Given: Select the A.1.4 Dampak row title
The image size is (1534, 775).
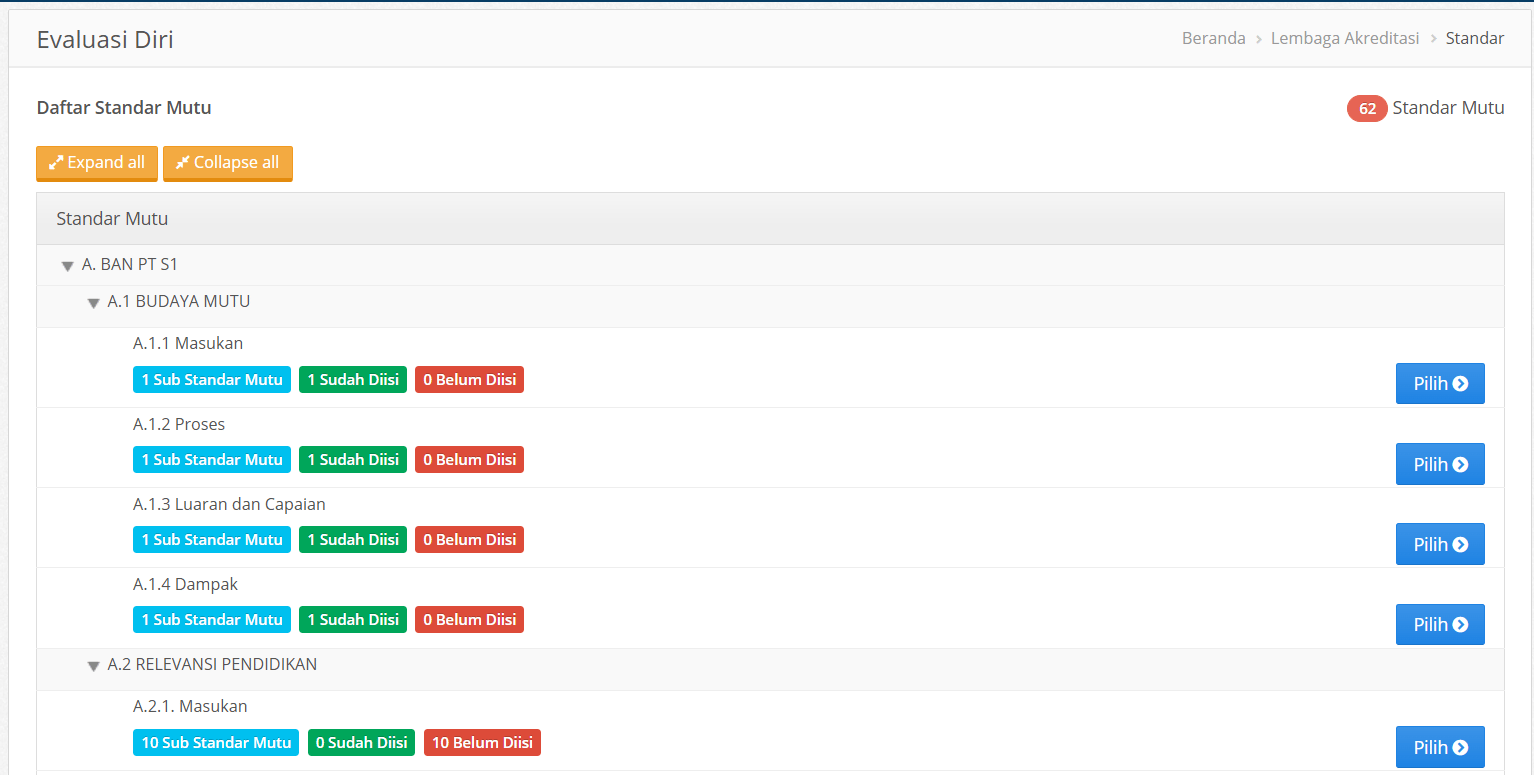Looking at the screenshot, I should coord(185,584).
